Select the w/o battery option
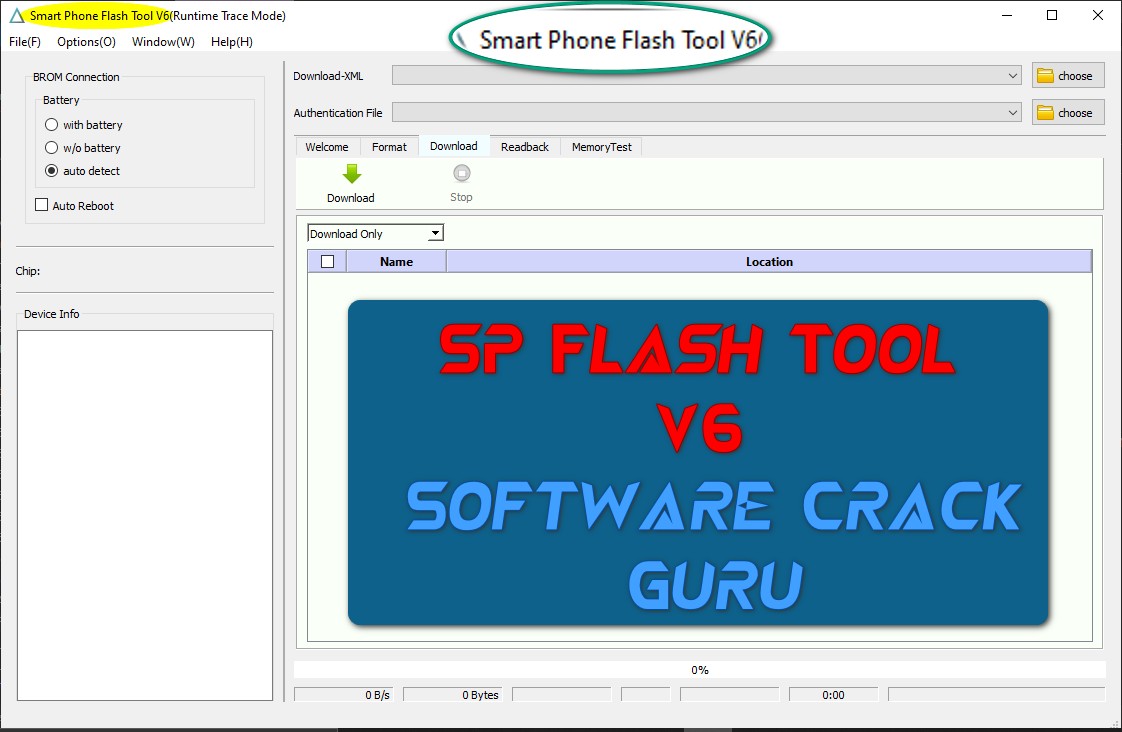The width and height of the screenshot is (1122, 732). click(x=52, y=147)
